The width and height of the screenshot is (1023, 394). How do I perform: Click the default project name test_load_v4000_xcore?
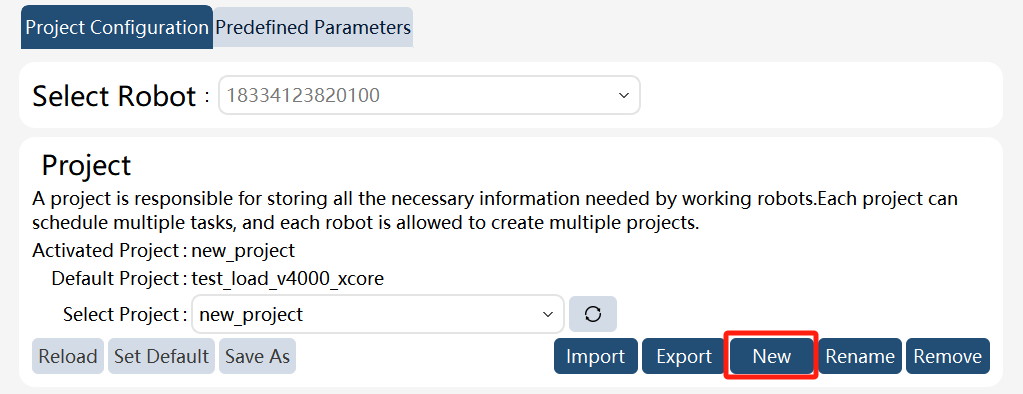288,279
